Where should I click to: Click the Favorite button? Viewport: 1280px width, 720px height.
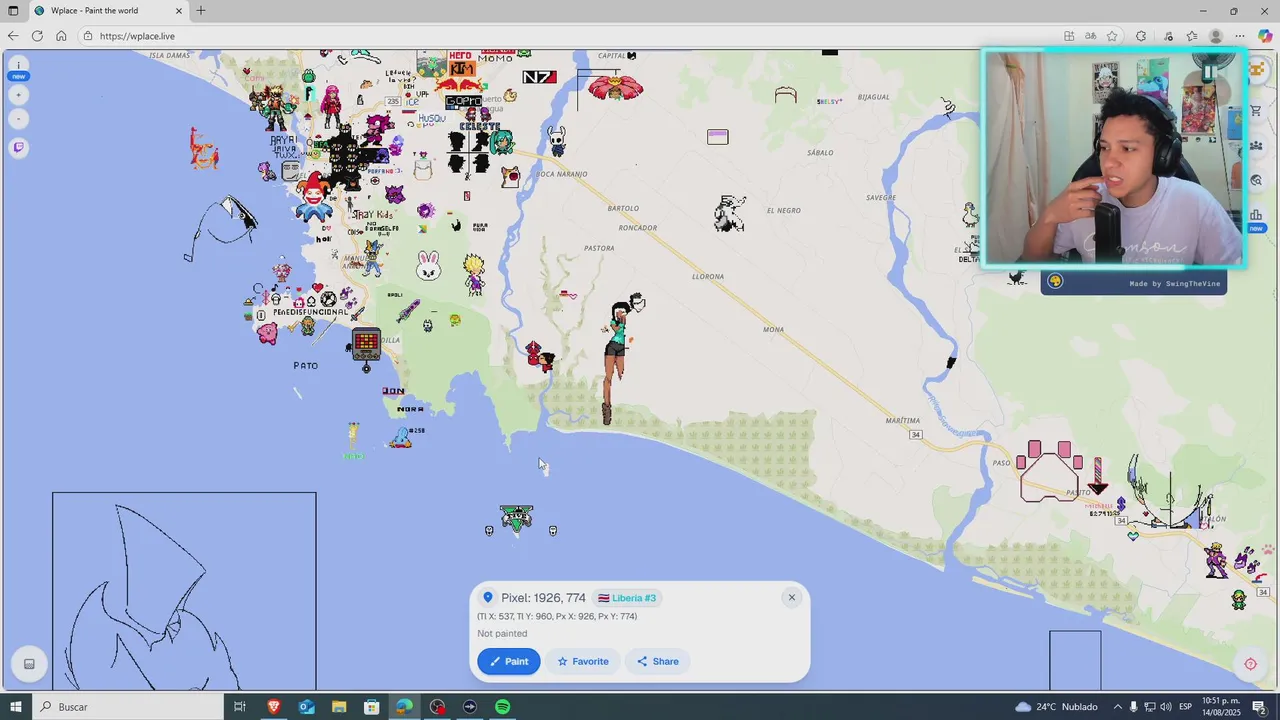click(583, 661)
